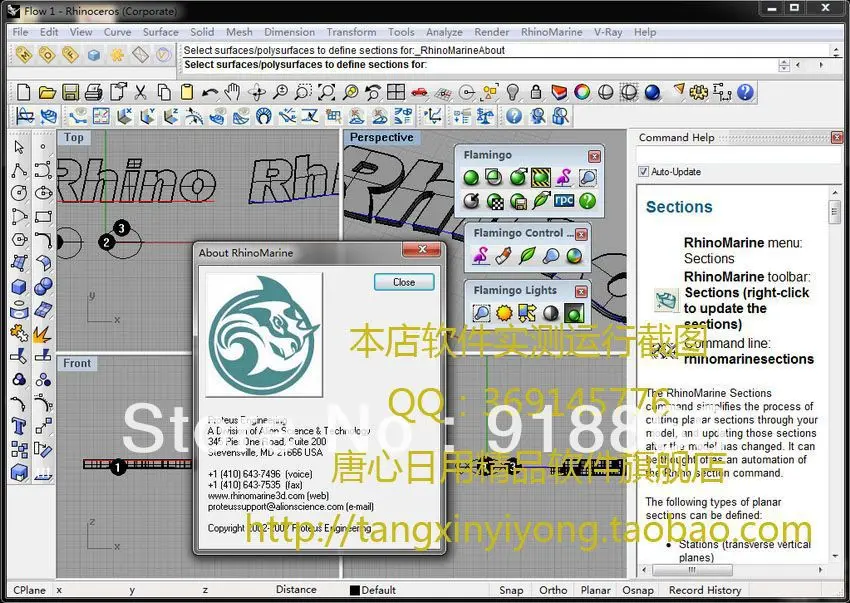Screen dimensions: 850x603
Task: Open the RPC tool in the Flamingo panel
Action: click(x=562, y=202)
